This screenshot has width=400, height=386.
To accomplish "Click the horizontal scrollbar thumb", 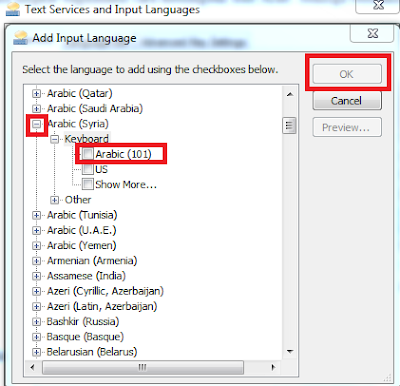I will coord(143,367).
